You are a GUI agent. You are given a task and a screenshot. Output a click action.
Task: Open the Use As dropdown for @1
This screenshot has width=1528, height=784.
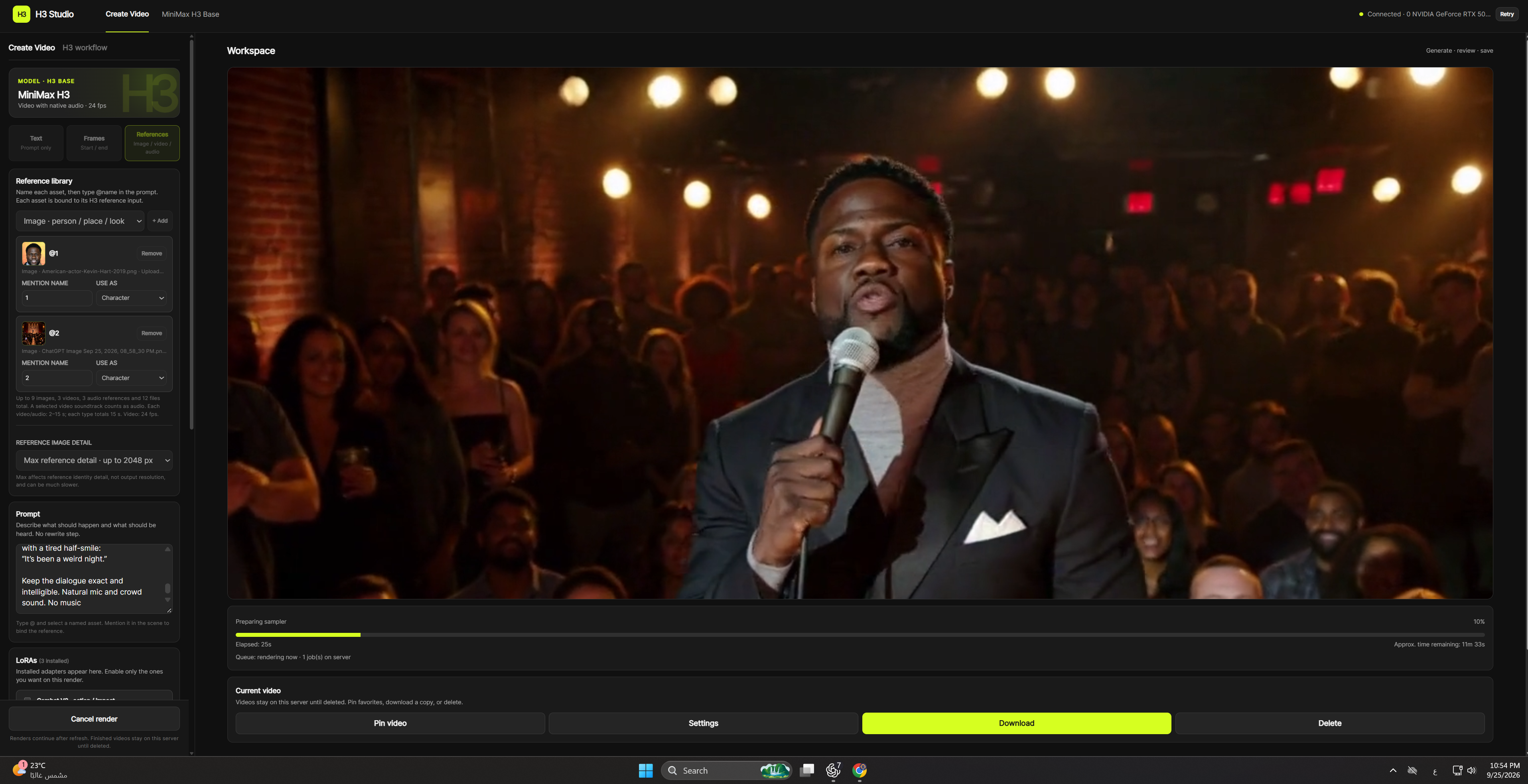click(x=132, y=298)
